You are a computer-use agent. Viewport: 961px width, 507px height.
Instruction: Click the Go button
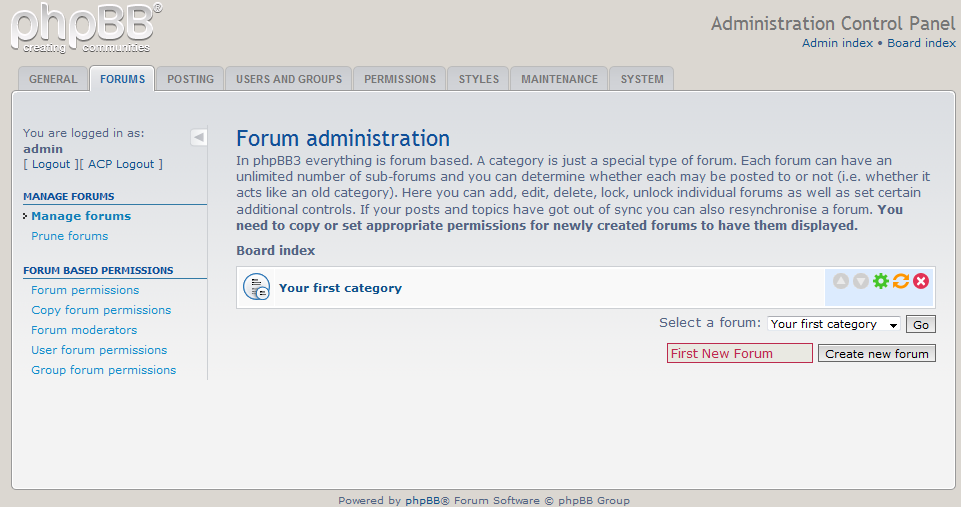pos(922,324)
